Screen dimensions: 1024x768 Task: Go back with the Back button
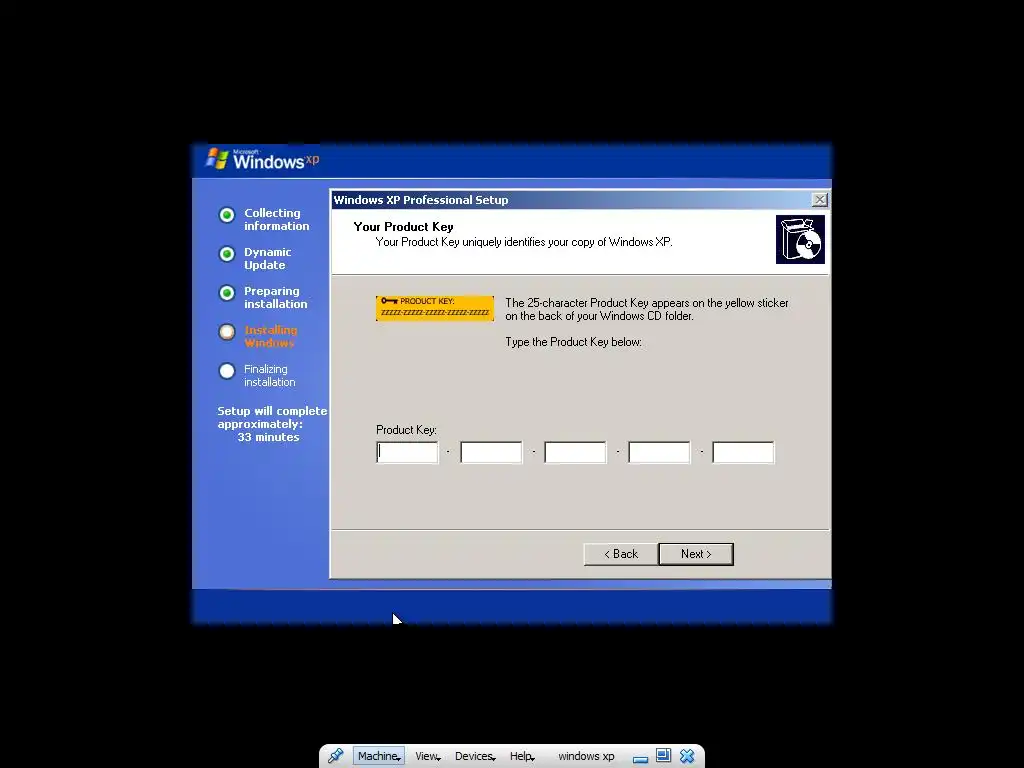[x=620, y=554]
